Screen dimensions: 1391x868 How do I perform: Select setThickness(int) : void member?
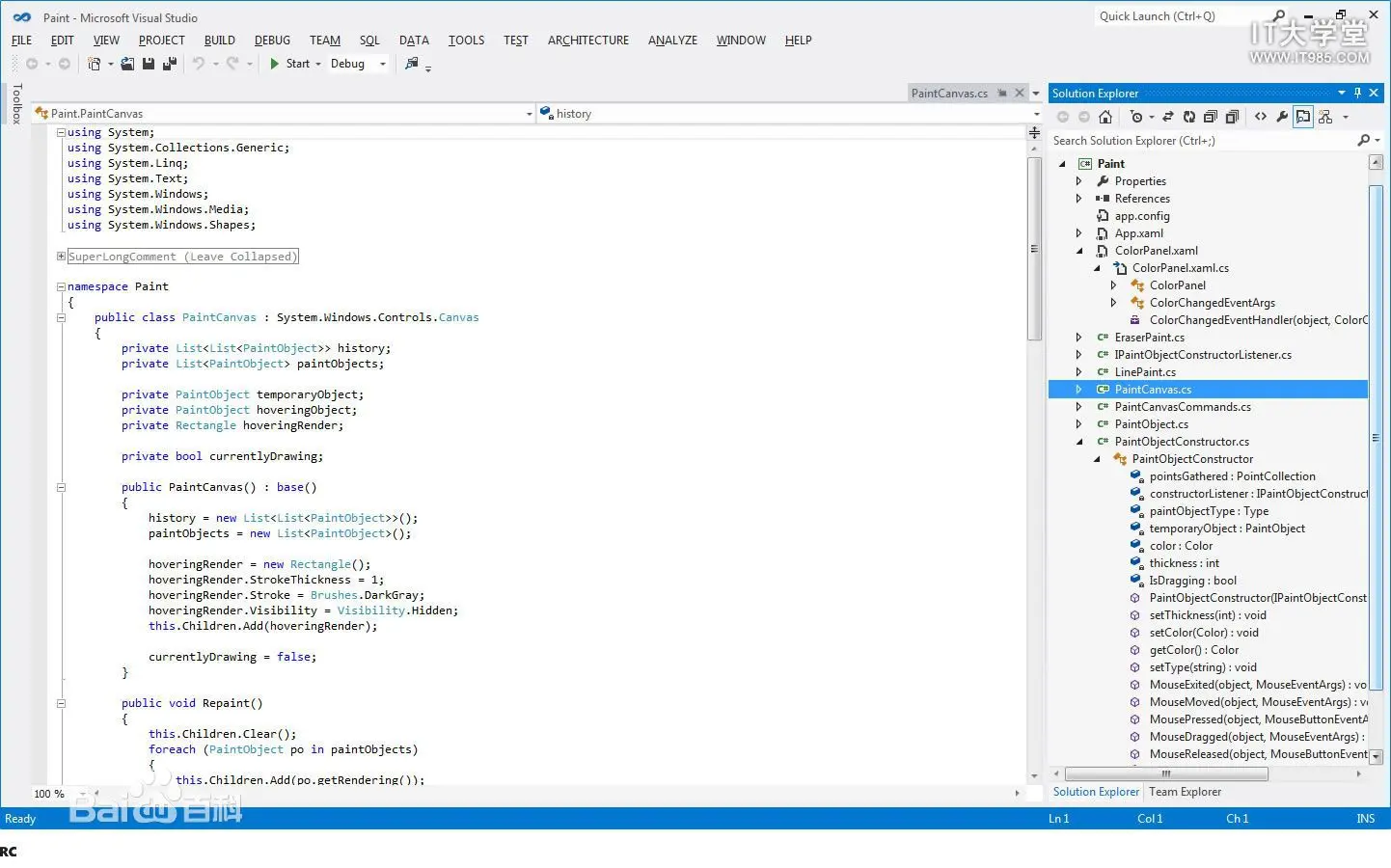tap(1208, 615)
